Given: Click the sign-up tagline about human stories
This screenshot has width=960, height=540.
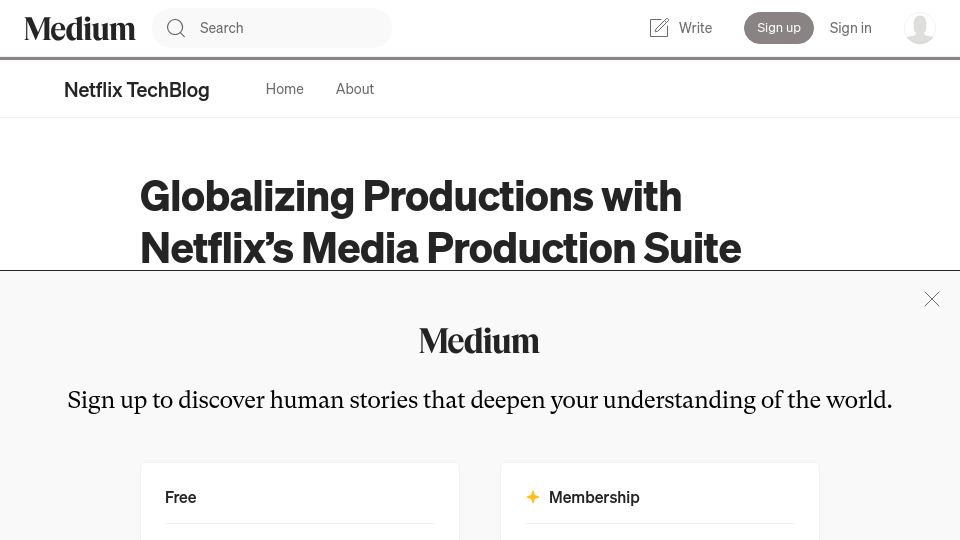Looking at the screenshot, I should click(x=479, y=400).
